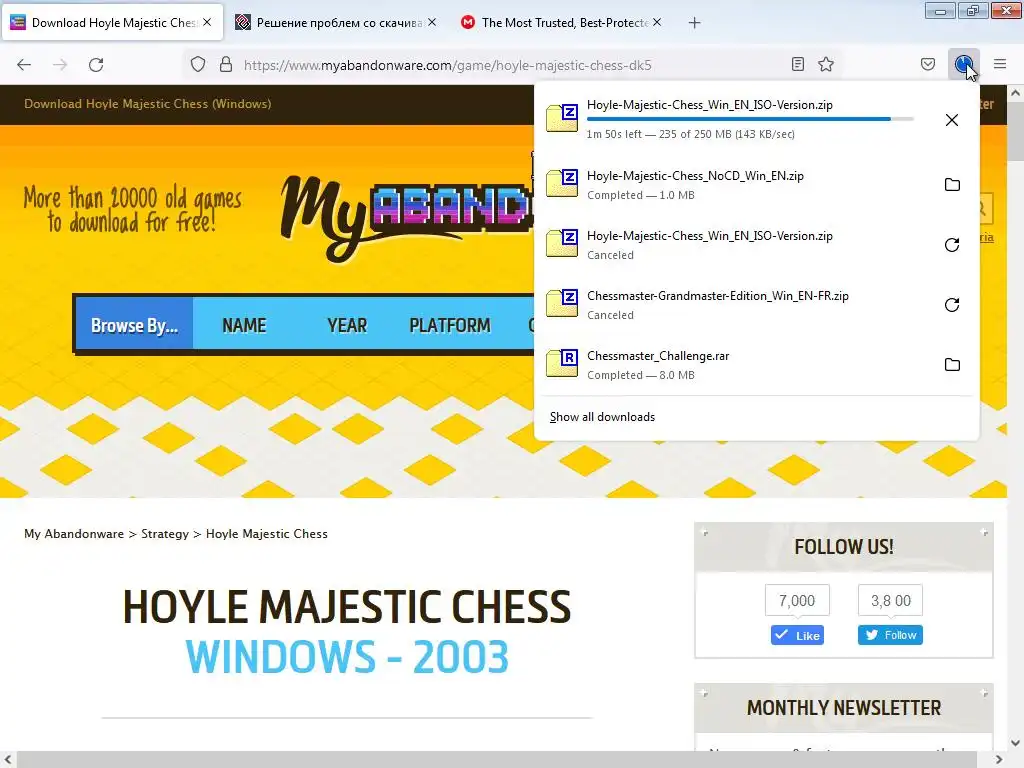Click zip icon of canceled Hoyle ISO-Version entry
This screenshot has height=768, width=1024.
pyautogui.click(x=562, y=244)
